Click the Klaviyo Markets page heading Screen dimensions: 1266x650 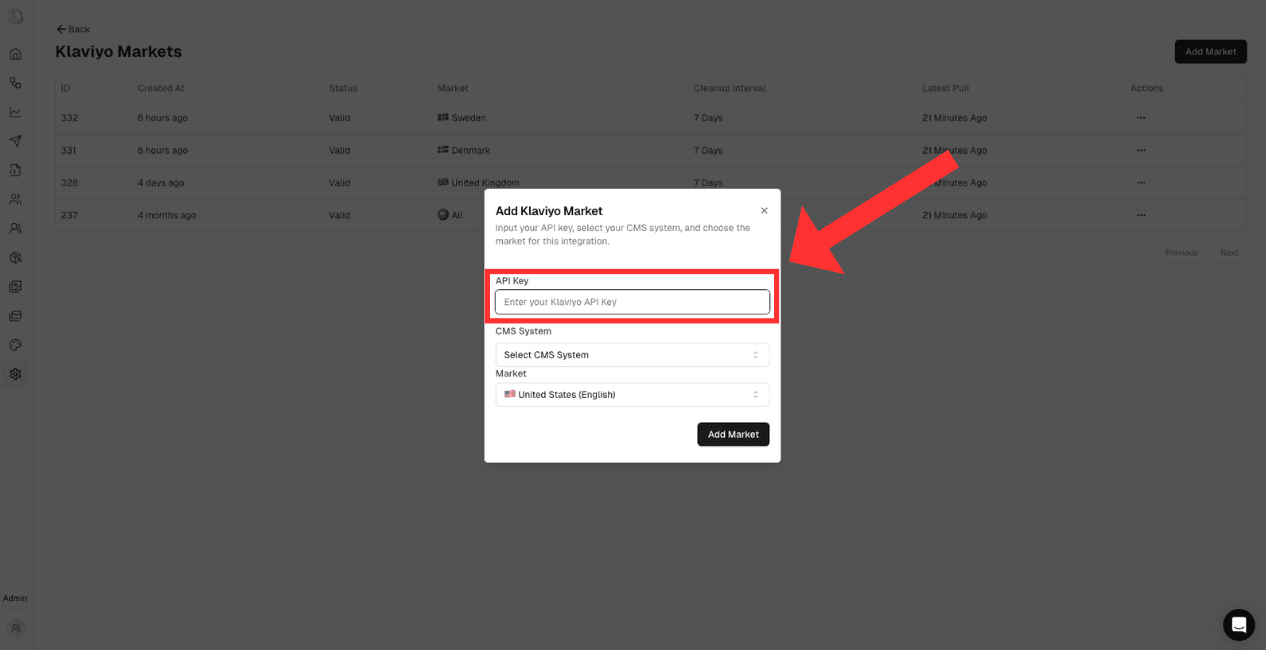tap(119, 51)
